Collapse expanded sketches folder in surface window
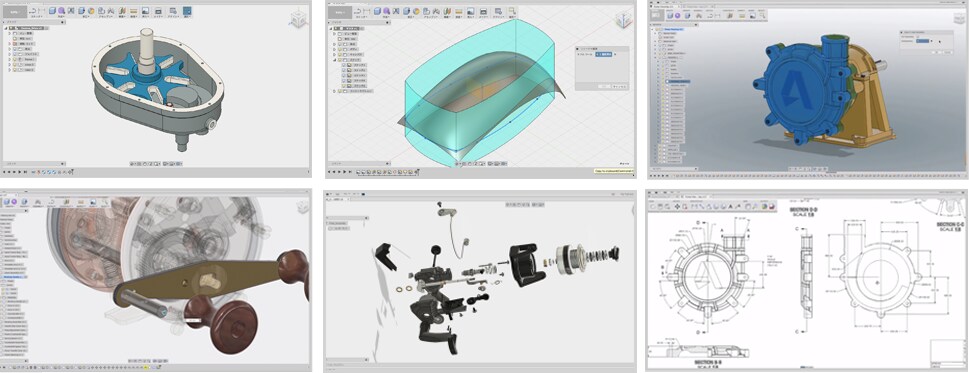The width and height of the screenshot is (969, 373). (x=334, y=60)
